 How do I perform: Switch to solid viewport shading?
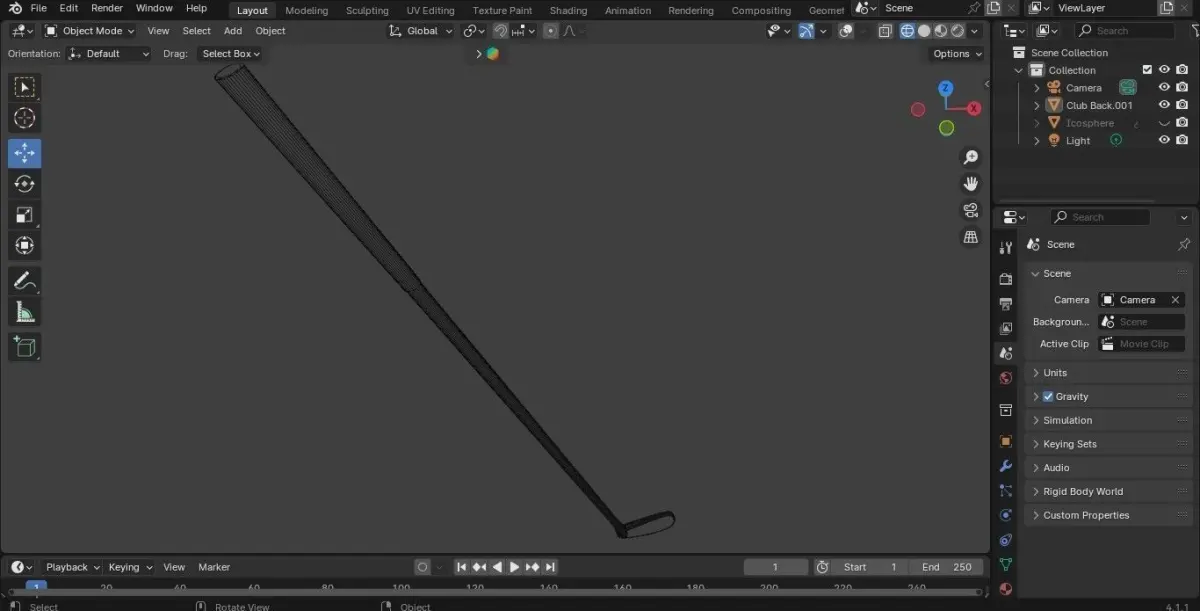point(924,31)
